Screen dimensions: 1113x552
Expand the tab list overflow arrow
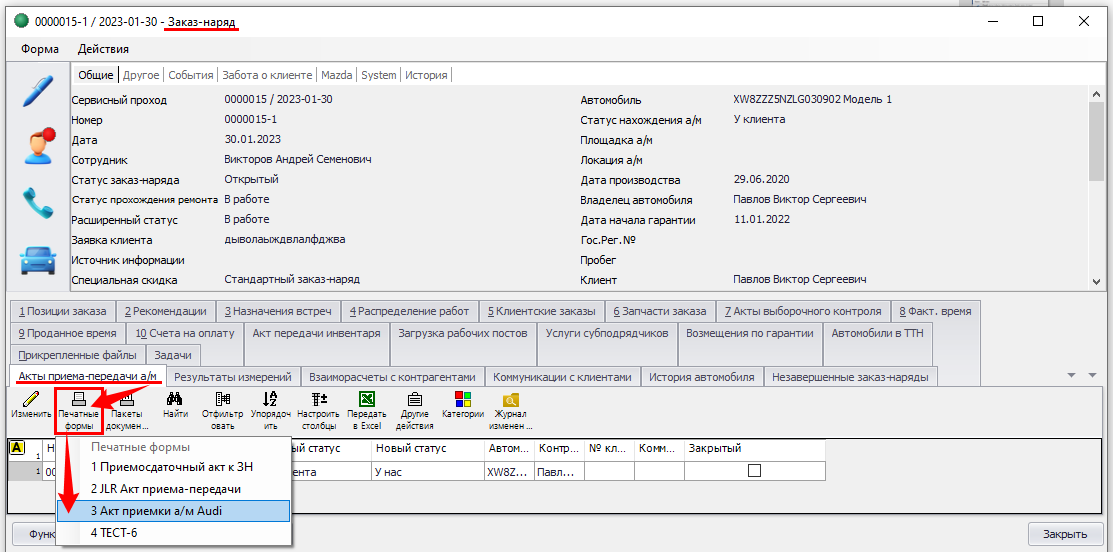[1069, 376]
